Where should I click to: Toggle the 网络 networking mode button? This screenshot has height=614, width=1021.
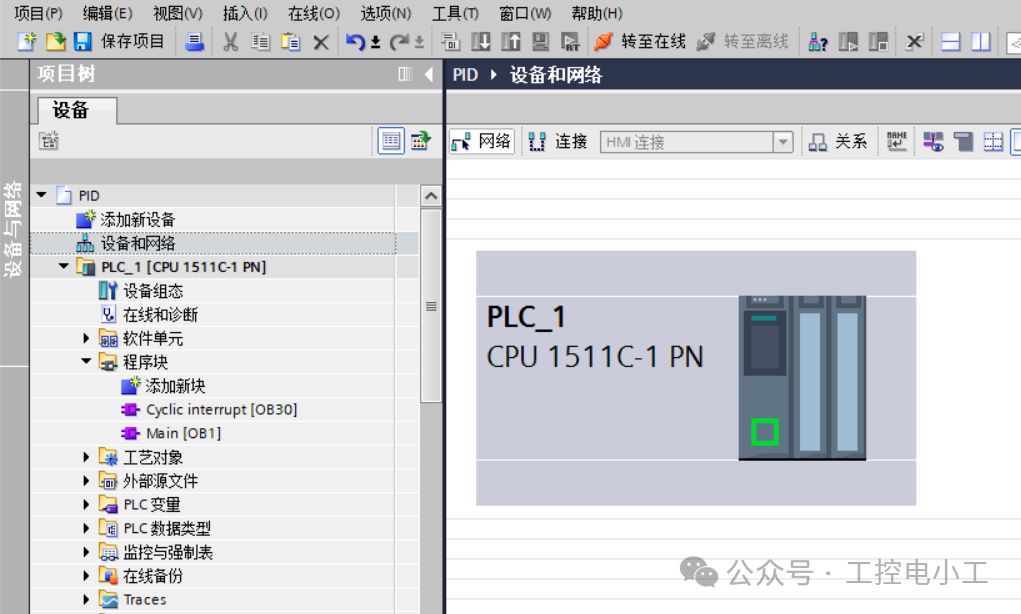[x=482, y=141]
